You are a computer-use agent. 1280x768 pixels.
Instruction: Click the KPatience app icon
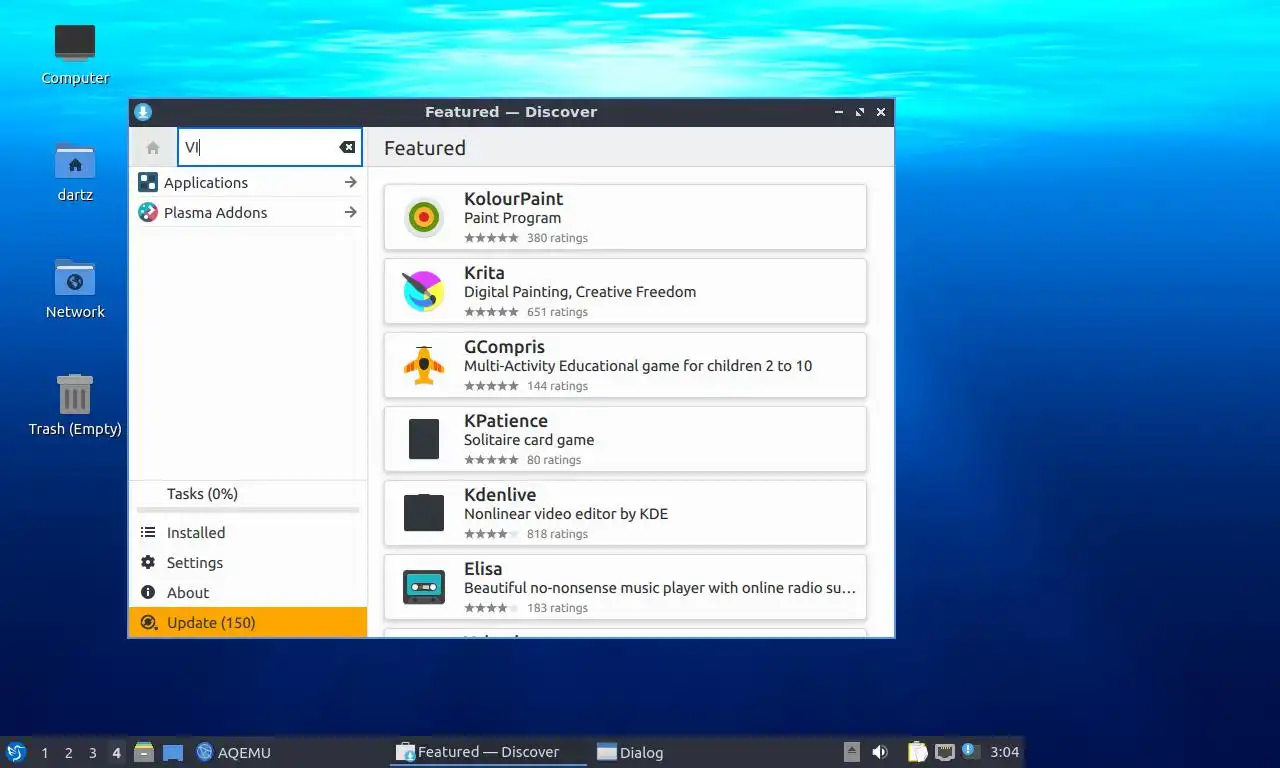pyautogui.click(x=424, y=439)
